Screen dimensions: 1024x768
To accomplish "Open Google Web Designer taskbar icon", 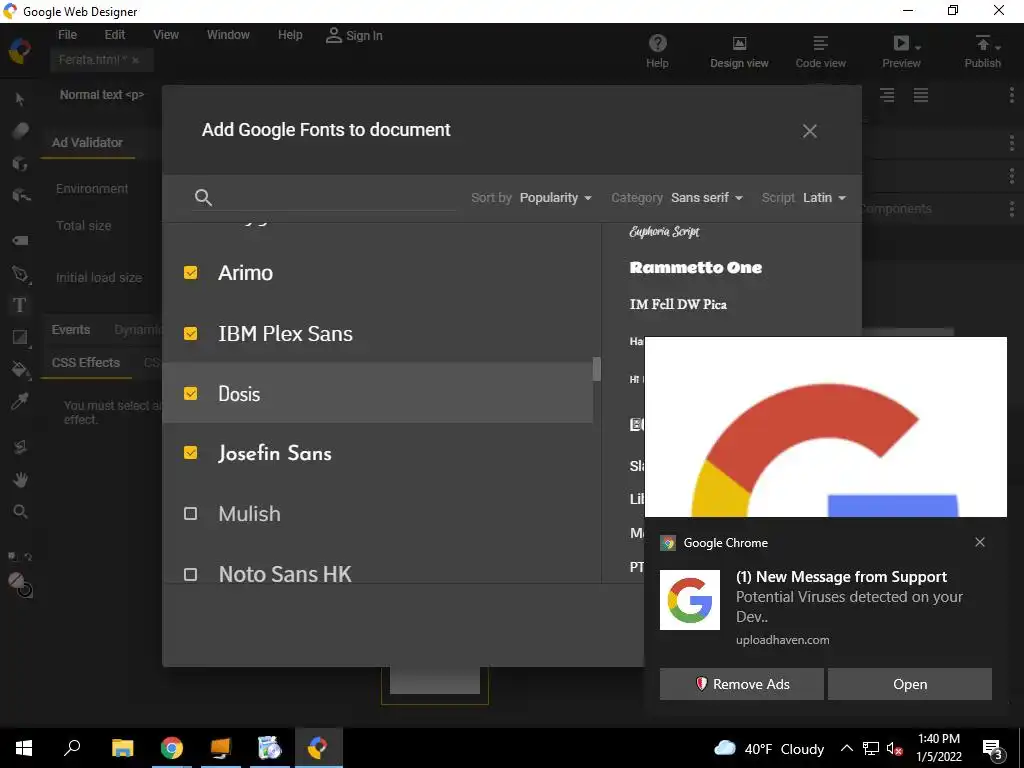I will click(318, 748).
